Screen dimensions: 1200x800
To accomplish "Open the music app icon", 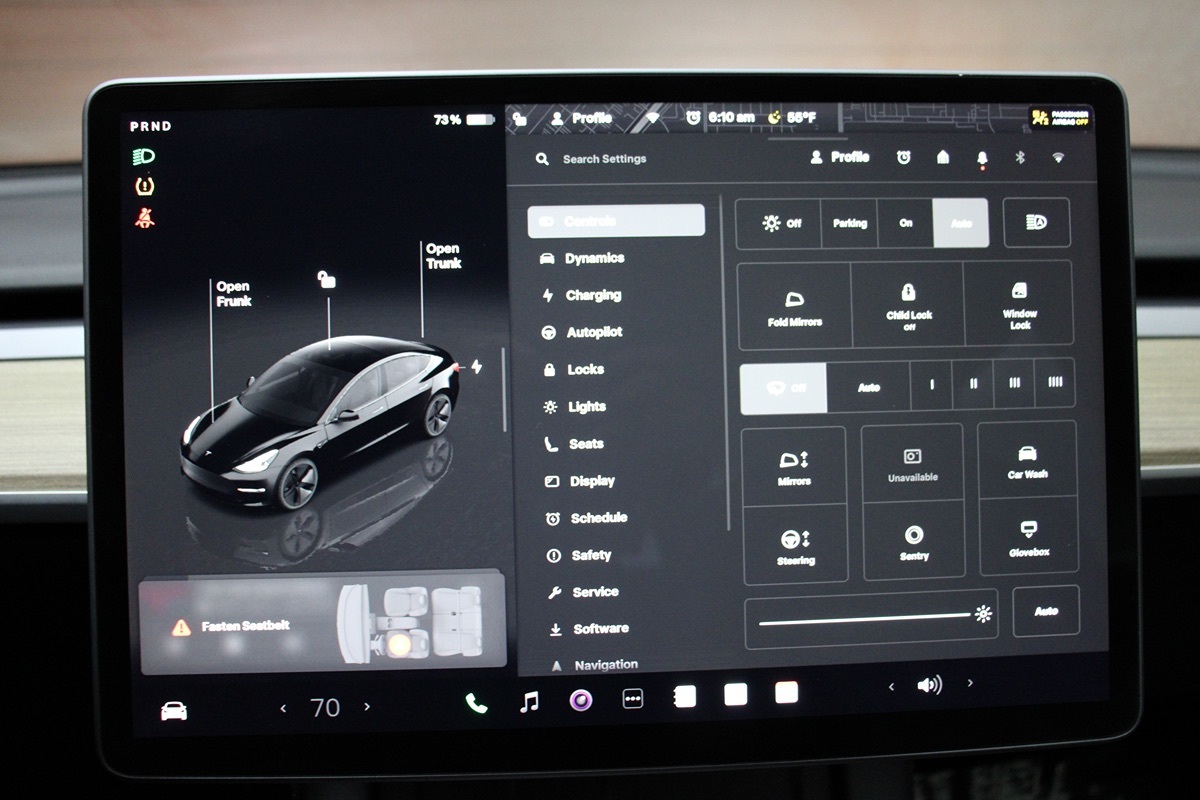I will 529,701.
